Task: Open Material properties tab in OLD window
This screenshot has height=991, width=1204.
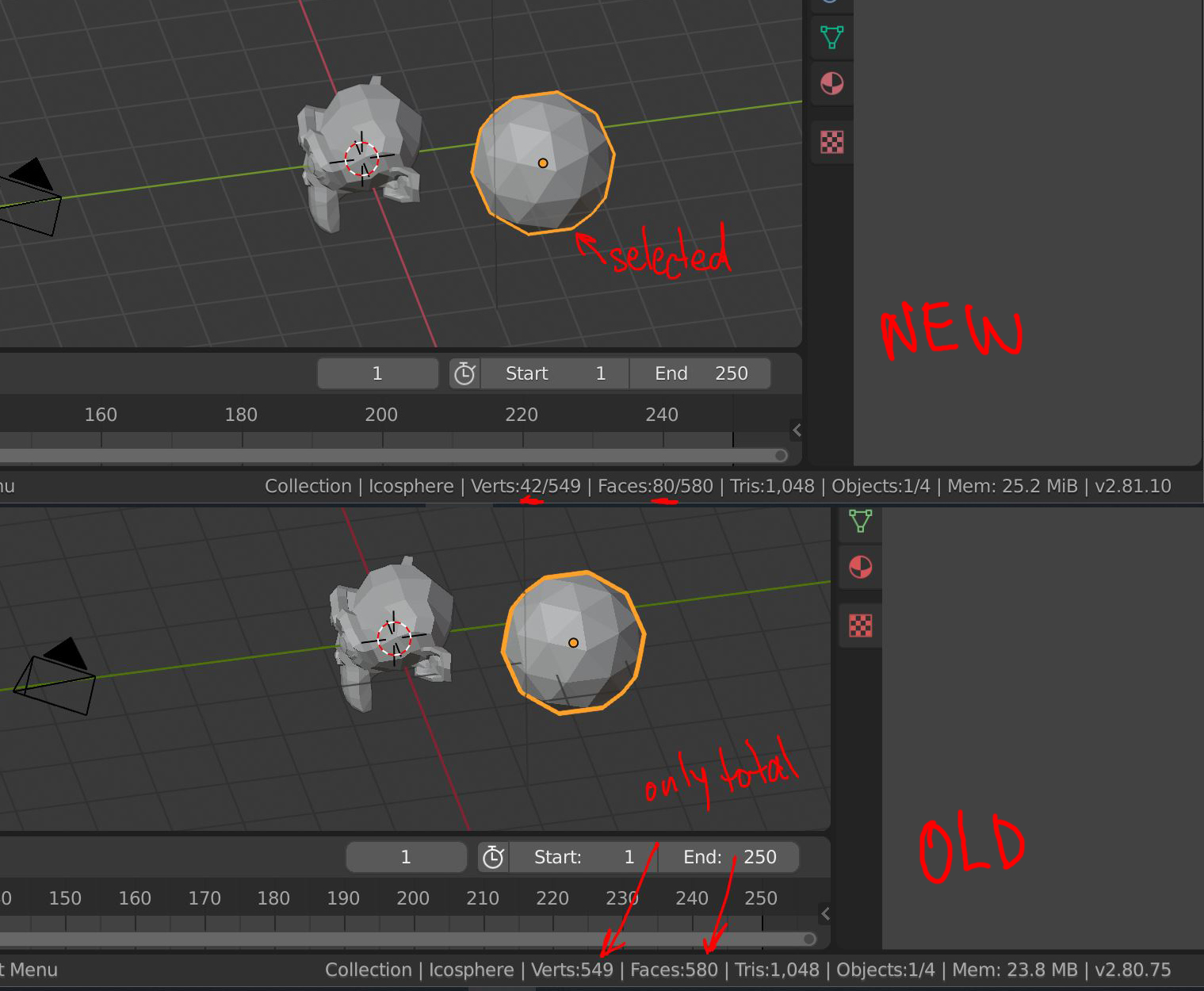Action: click(x=860, y=567)
